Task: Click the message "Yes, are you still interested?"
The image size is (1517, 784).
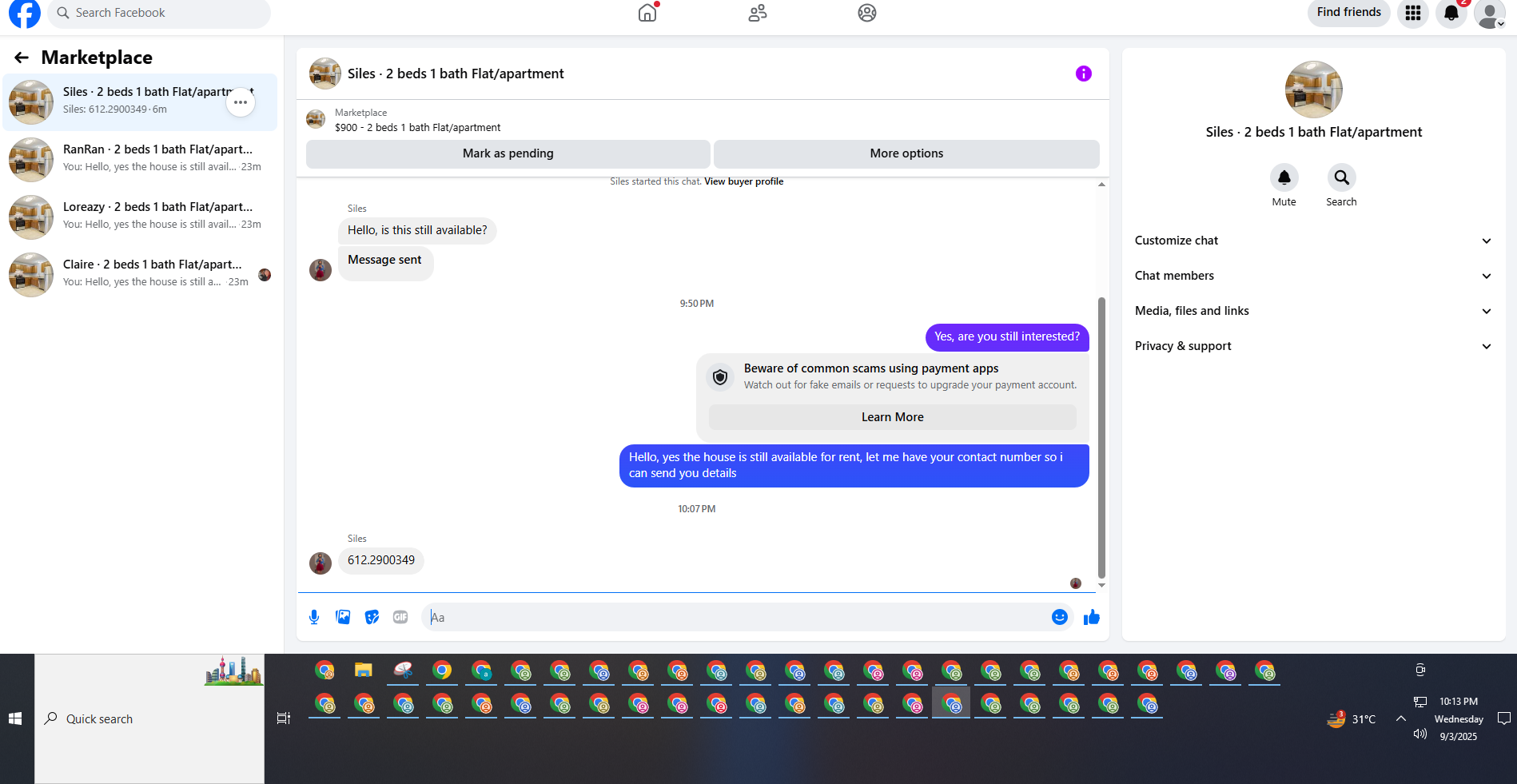Action: coord(1007,337)
